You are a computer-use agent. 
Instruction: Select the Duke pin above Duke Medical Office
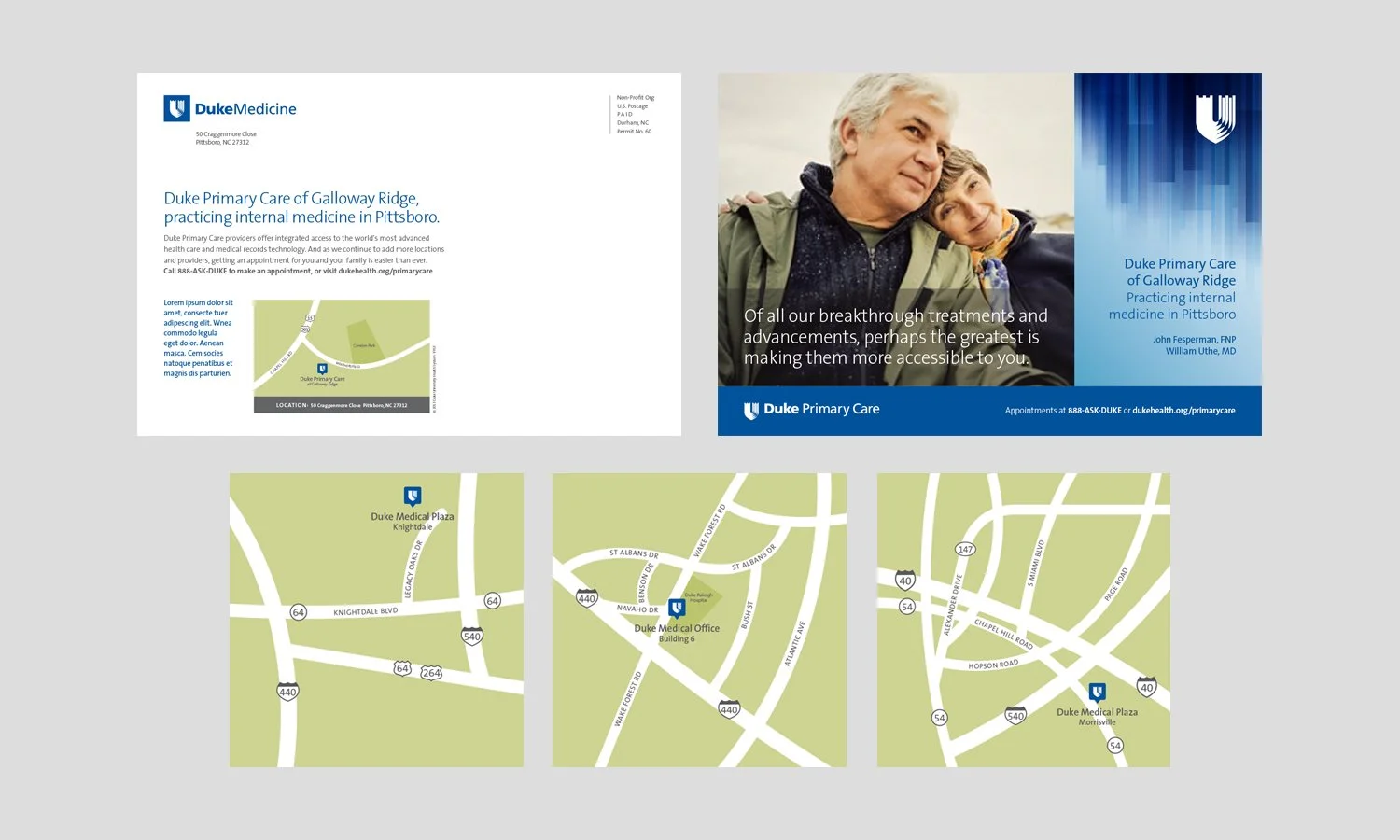(x=678, y=609)
